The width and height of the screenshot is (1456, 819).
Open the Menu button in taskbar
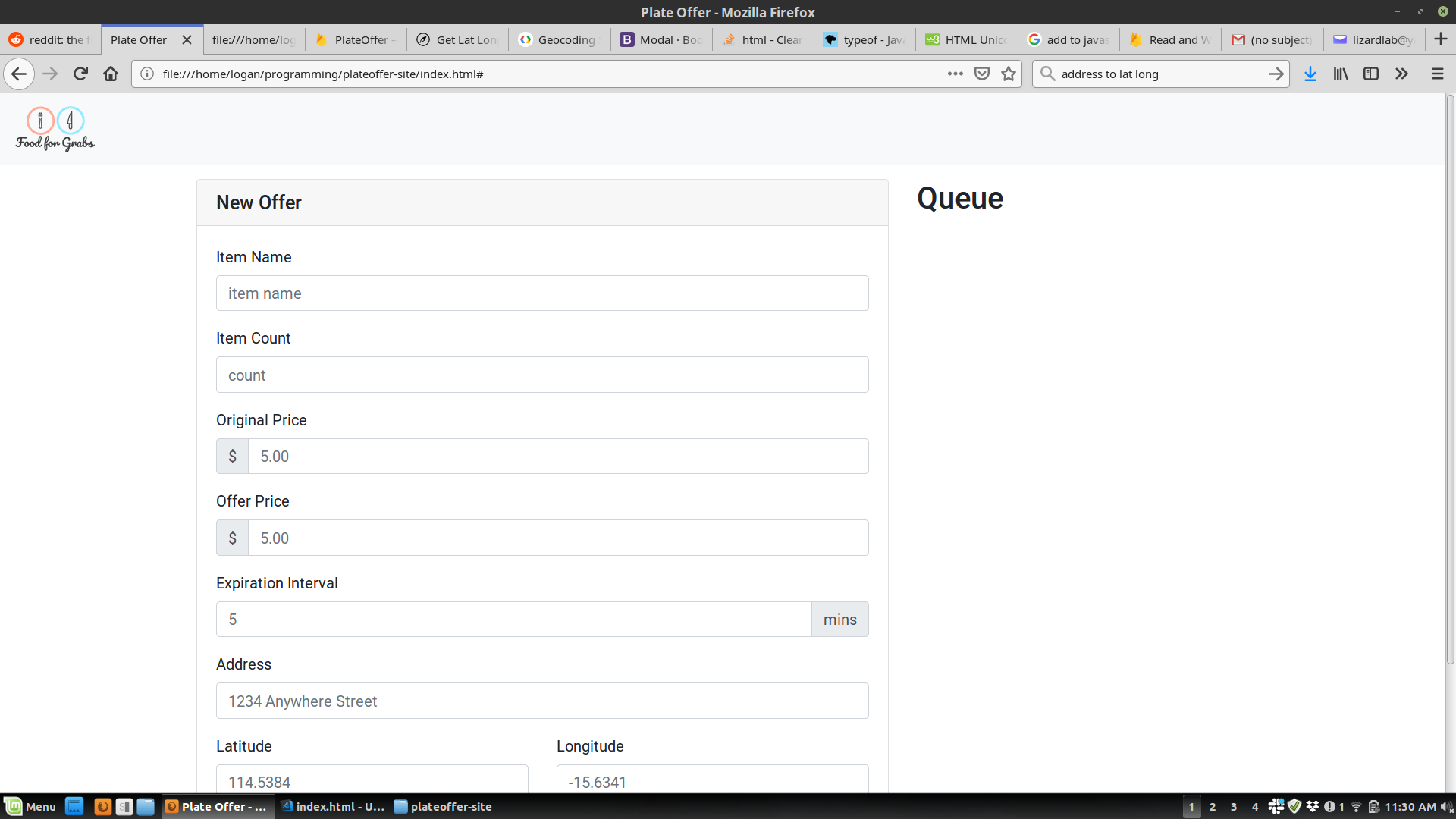click(x=30, y=806)
